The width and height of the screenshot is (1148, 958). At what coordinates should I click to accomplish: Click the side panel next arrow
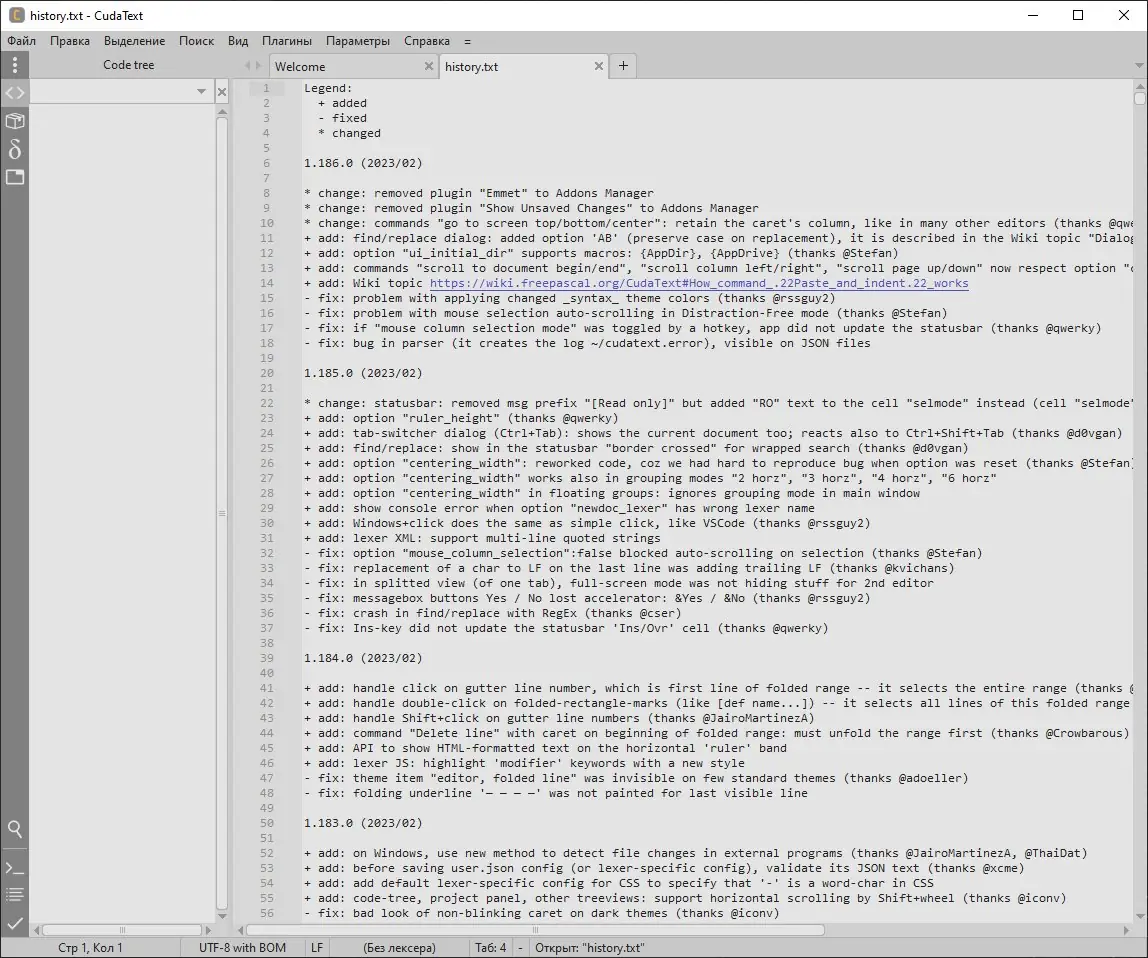(x=258, y=65)
